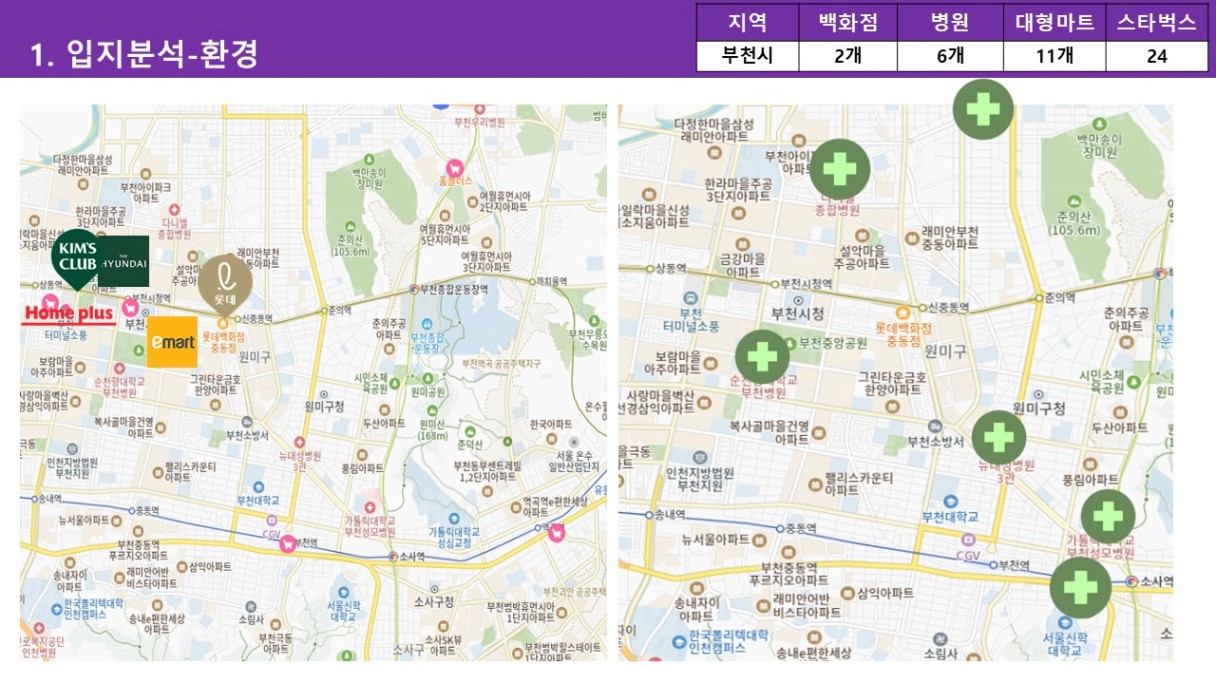Click the red Home plus logo
Viewport: 1216px width, 684px height.
click(70, 314)
